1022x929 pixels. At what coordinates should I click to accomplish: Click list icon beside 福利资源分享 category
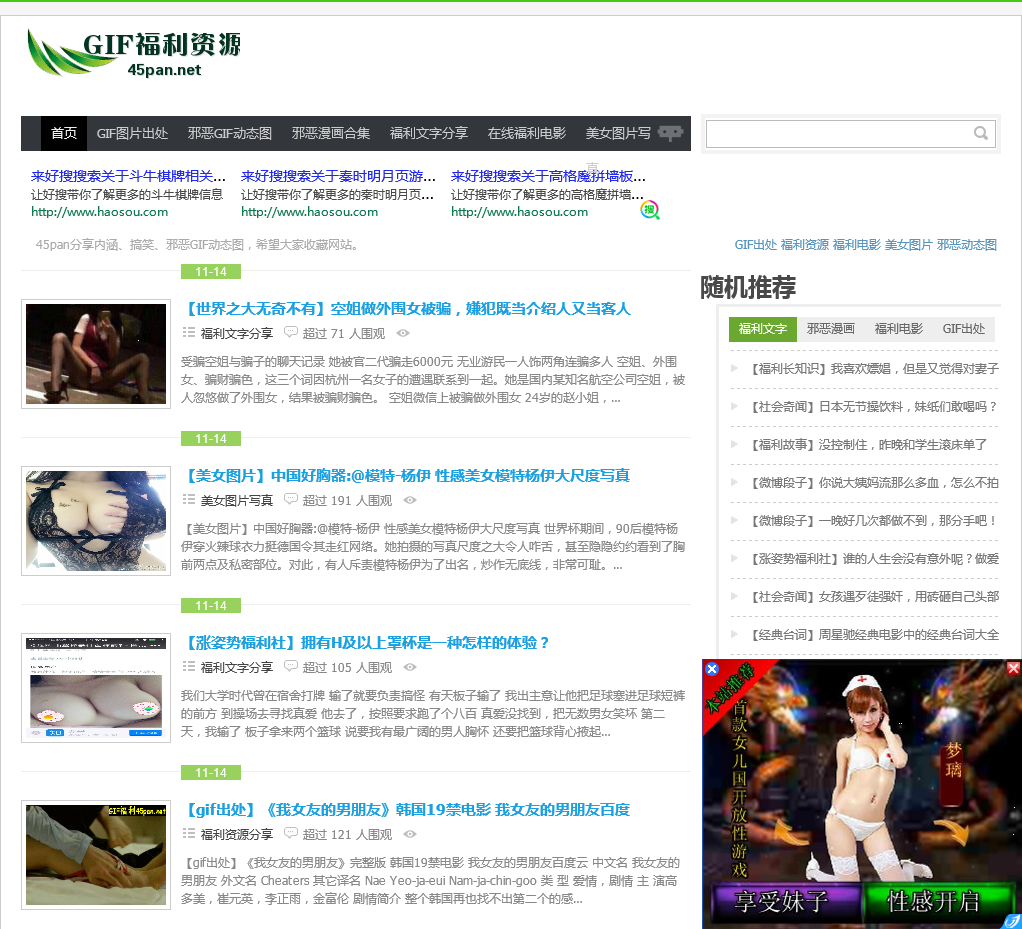(189, 833)
